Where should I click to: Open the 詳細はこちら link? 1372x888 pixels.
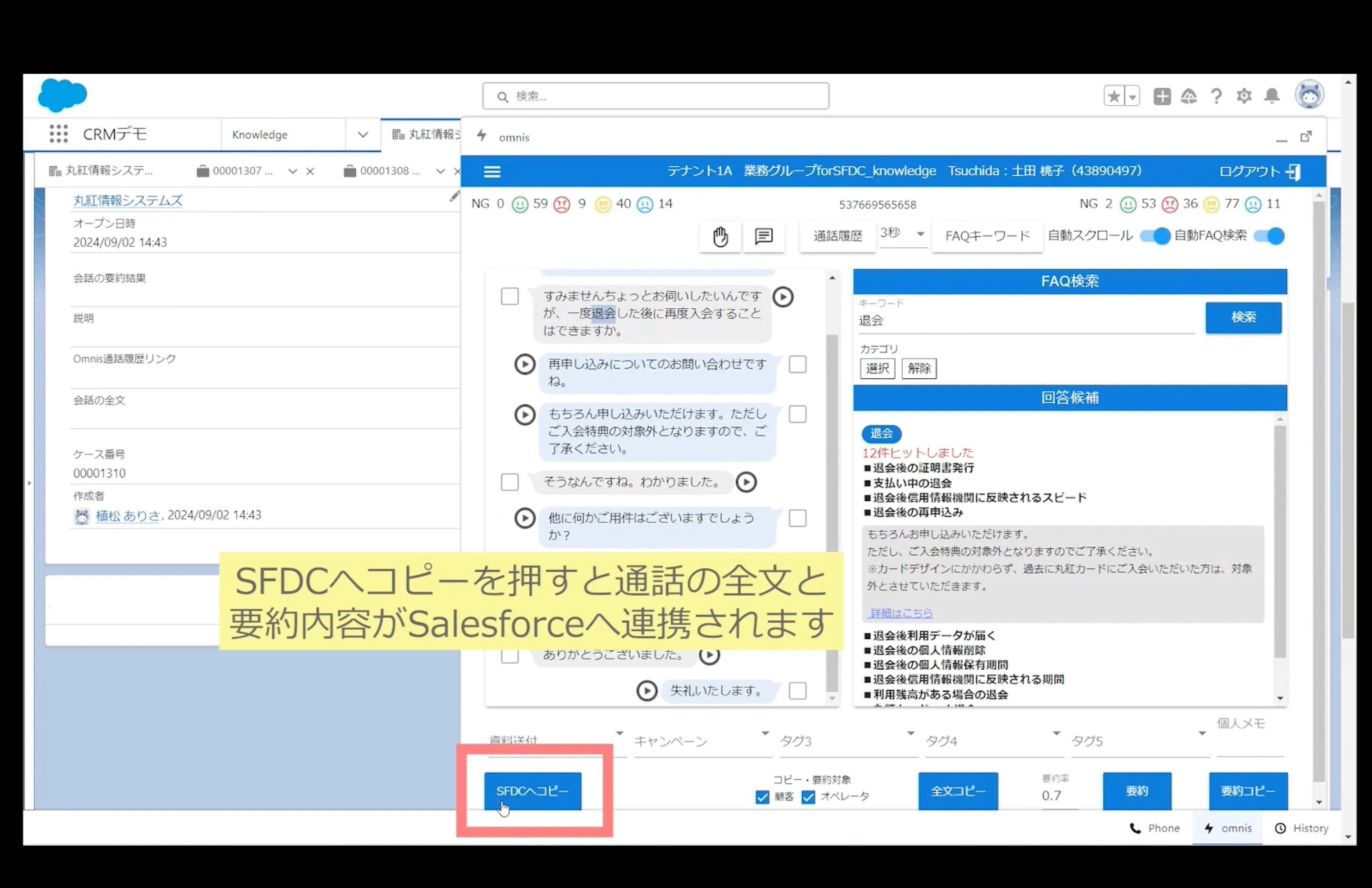901,613
